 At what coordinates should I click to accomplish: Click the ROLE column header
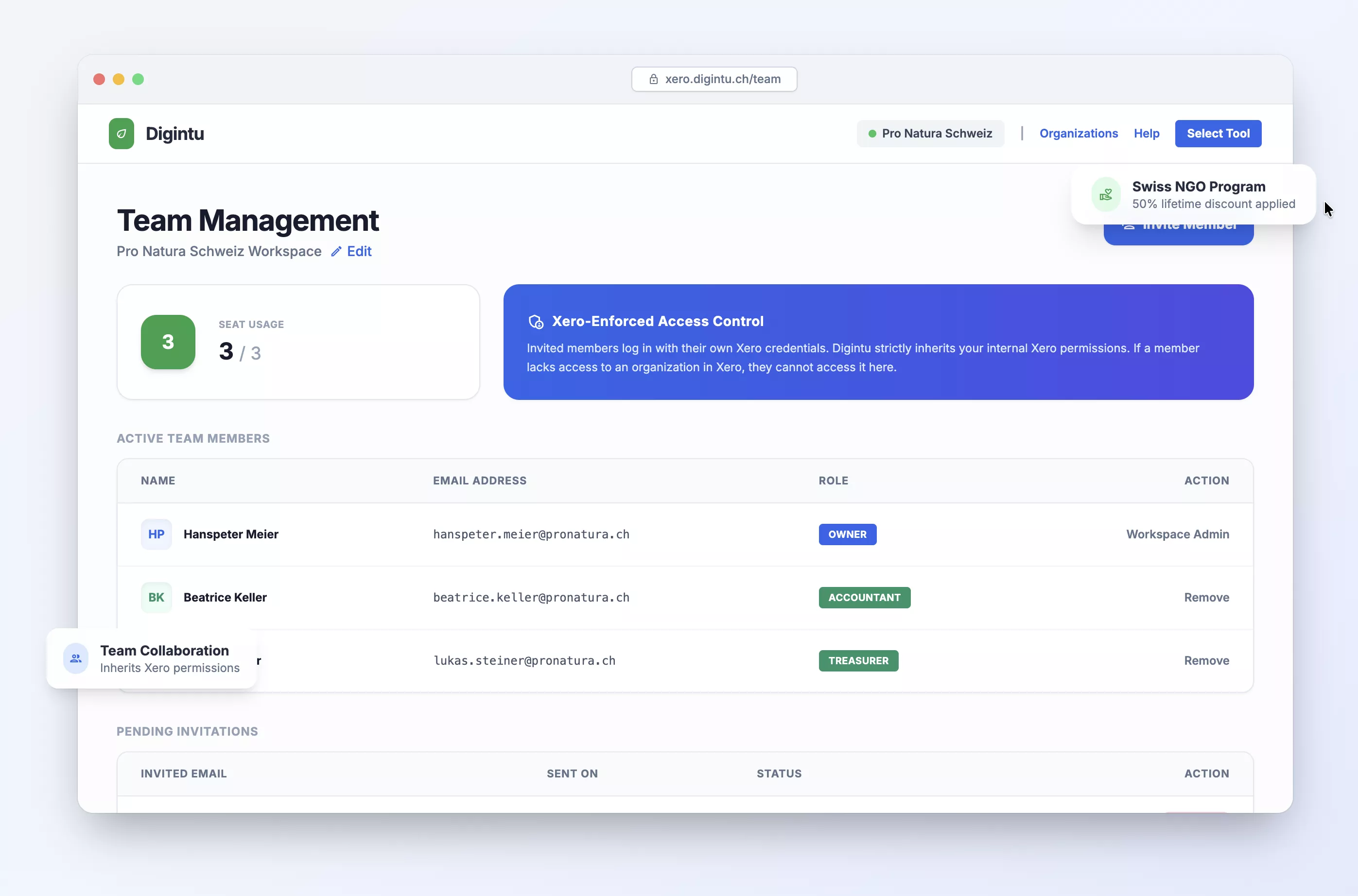pos(833,481)
